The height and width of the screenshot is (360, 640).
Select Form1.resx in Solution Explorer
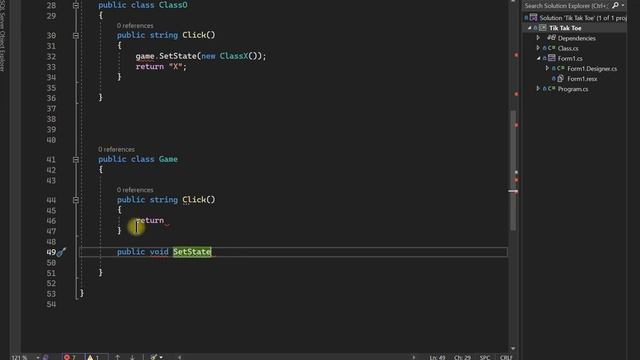point(582,79)
